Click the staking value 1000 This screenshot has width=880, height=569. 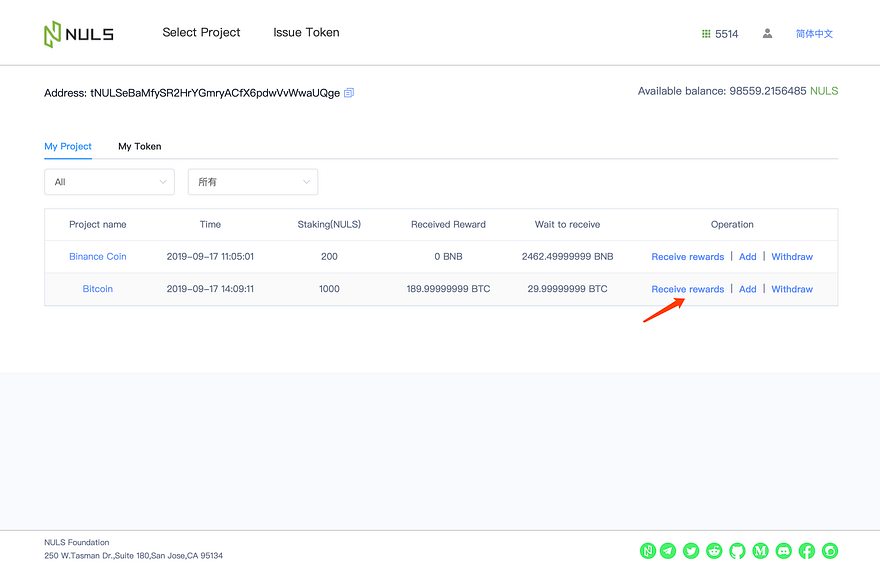tap(329, 289)
